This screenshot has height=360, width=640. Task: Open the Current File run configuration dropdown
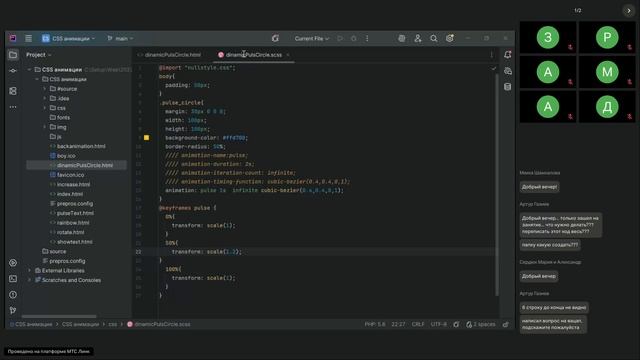[312, 38]
